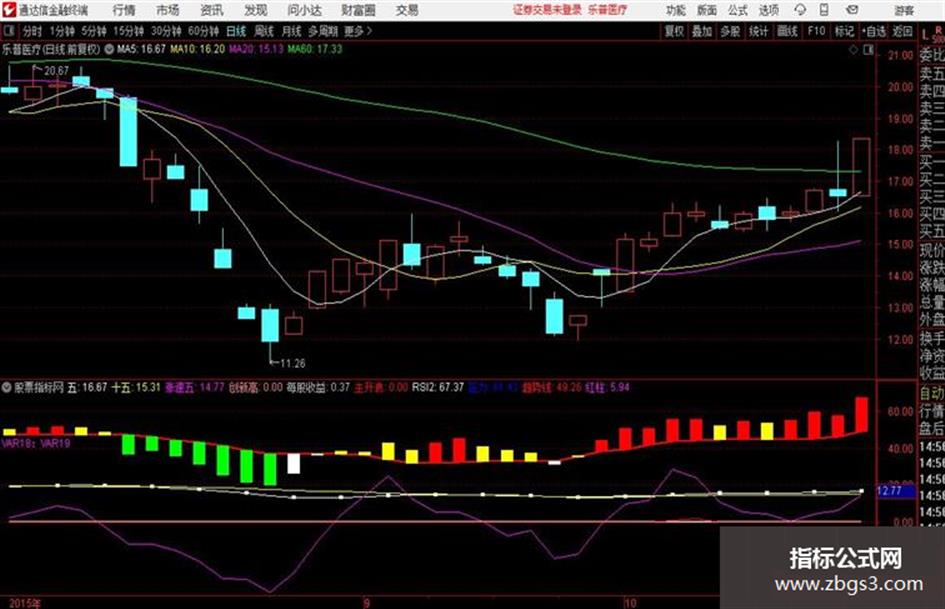The height and width of the screenshot is (609, 945).
Task: Click the MA60: 17.33 label
Action: (x=315, y=49)
